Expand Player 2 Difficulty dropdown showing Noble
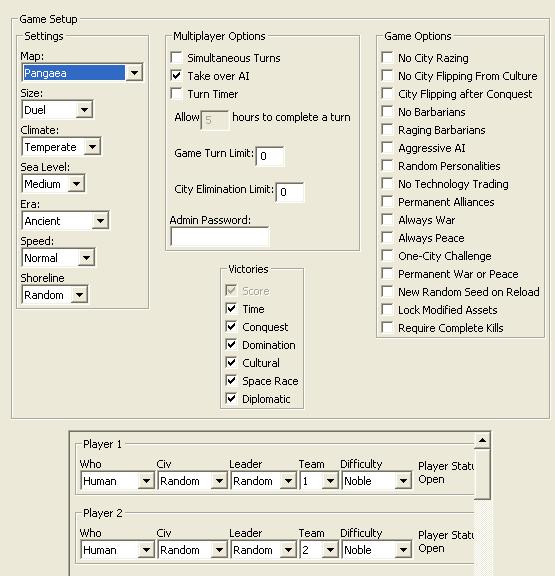Viewport: 555px width, 576px height. [x=377, y=550]
